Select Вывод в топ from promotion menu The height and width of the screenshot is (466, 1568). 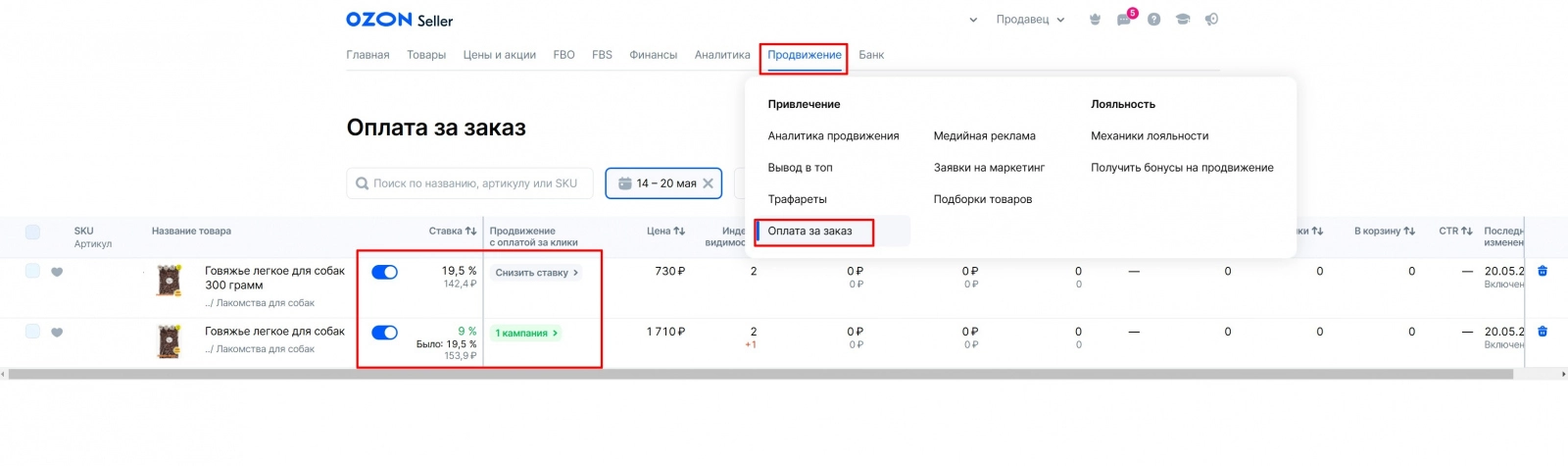click(x=800, y=168)
